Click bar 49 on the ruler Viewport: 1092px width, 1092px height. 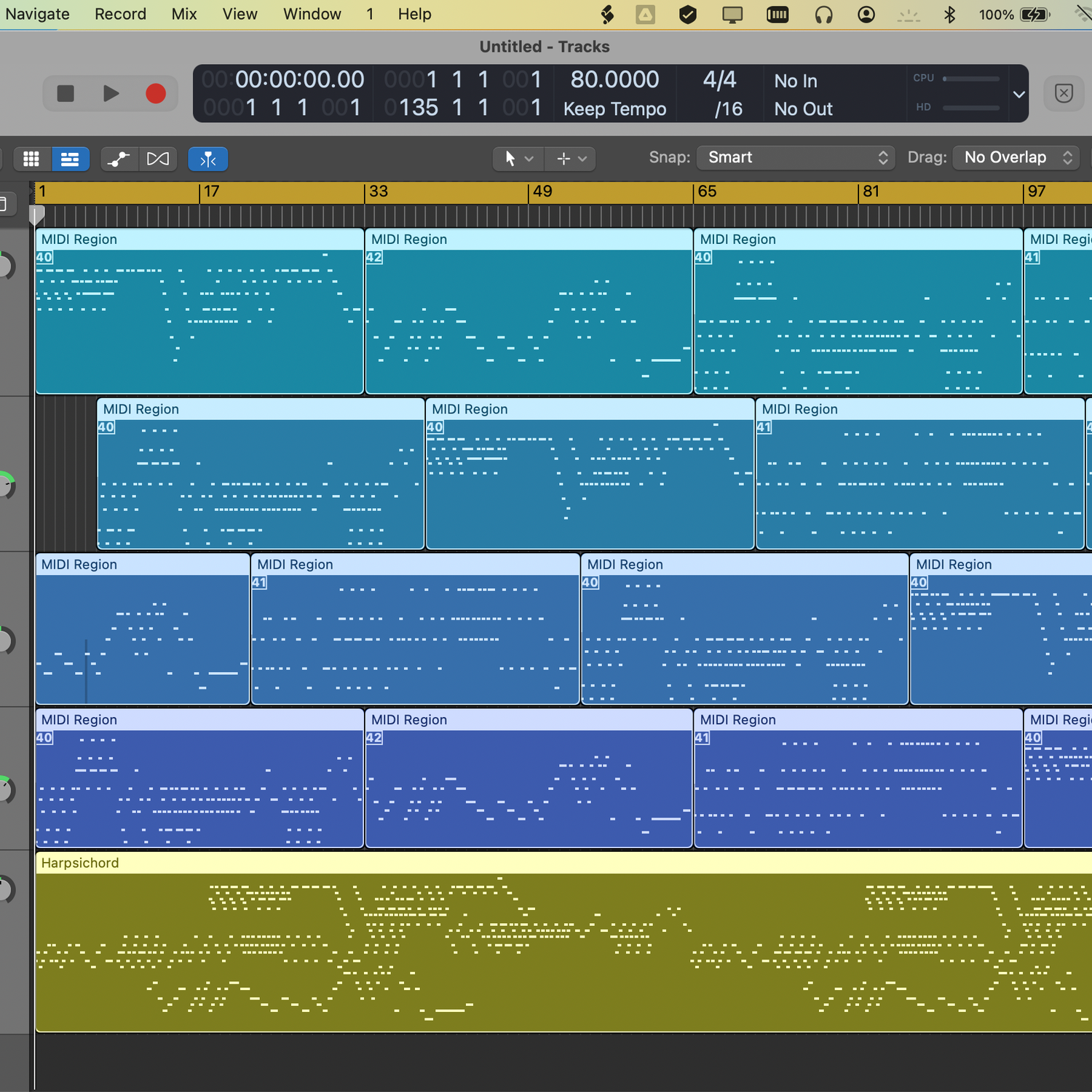tap(542, 191)
